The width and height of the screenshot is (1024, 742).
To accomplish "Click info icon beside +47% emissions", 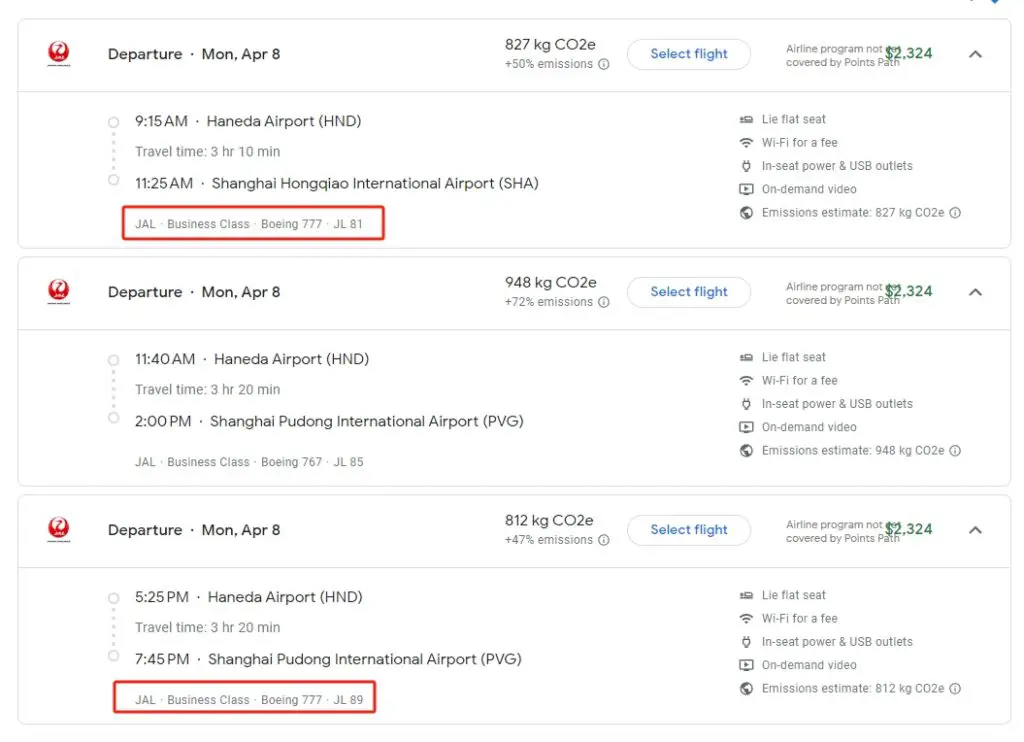I will point(604,540).
